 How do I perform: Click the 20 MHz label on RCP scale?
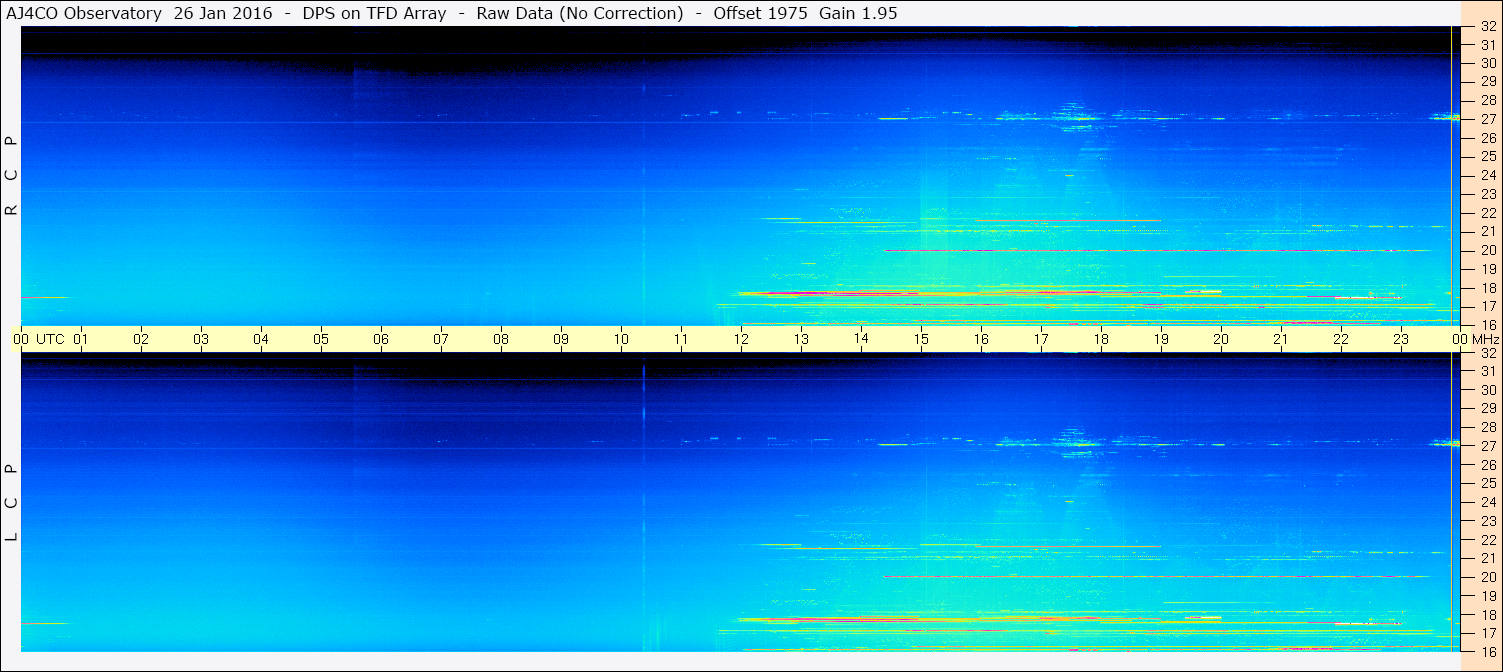[x=1487, y=250]
